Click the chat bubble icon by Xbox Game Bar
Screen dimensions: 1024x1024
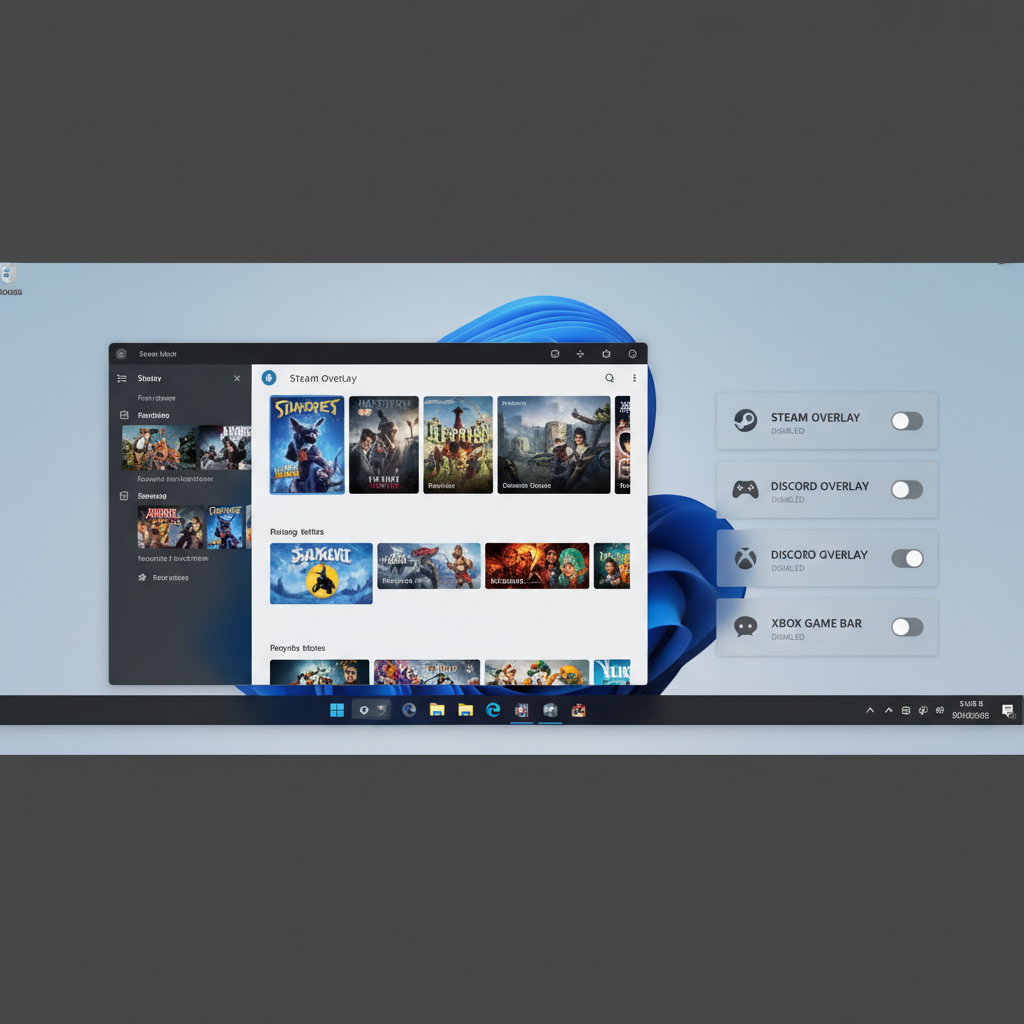[745, 626]
